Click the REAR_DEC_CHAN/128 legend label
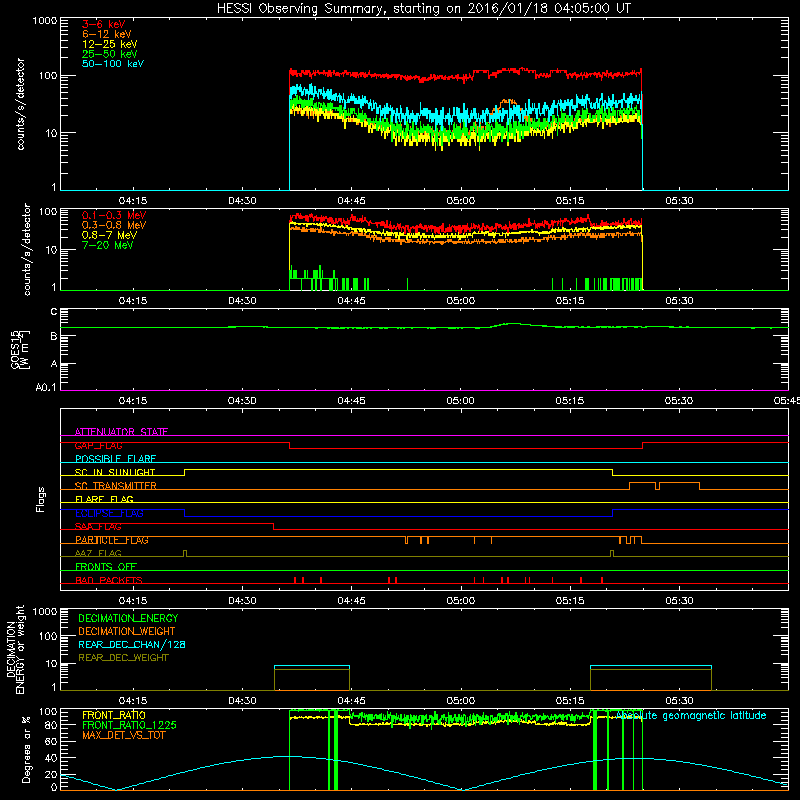The image size is (800, 800). [132, 644]
